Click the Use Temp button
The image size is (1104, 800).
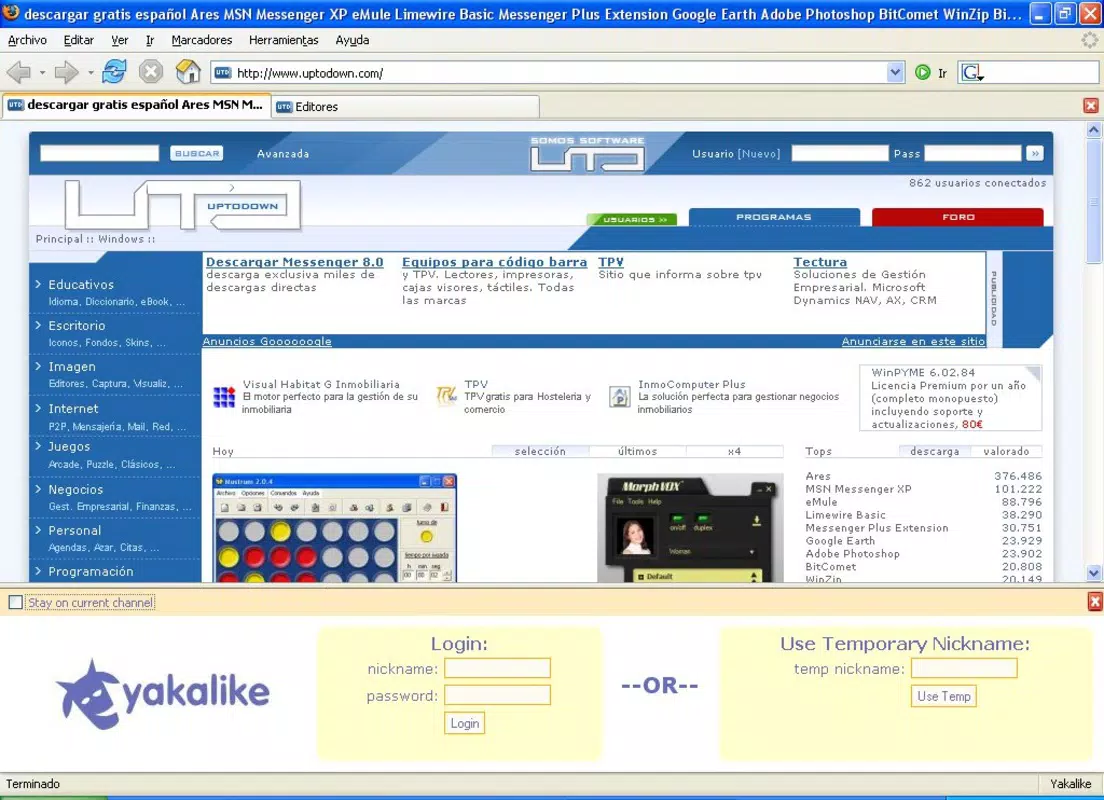(x=943, y=696)
